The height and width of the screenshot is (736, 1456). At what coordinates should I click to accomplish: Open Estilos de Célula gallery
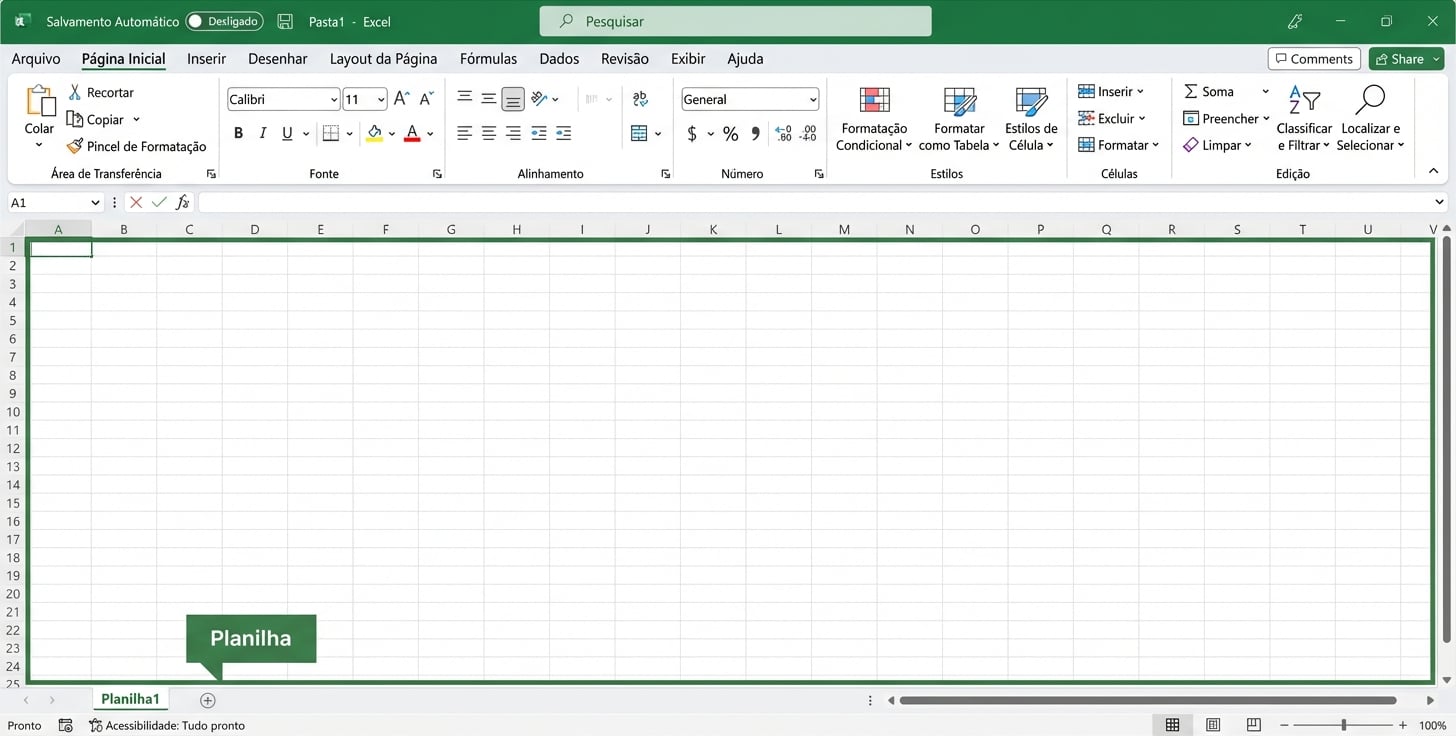pos(1031,119)
